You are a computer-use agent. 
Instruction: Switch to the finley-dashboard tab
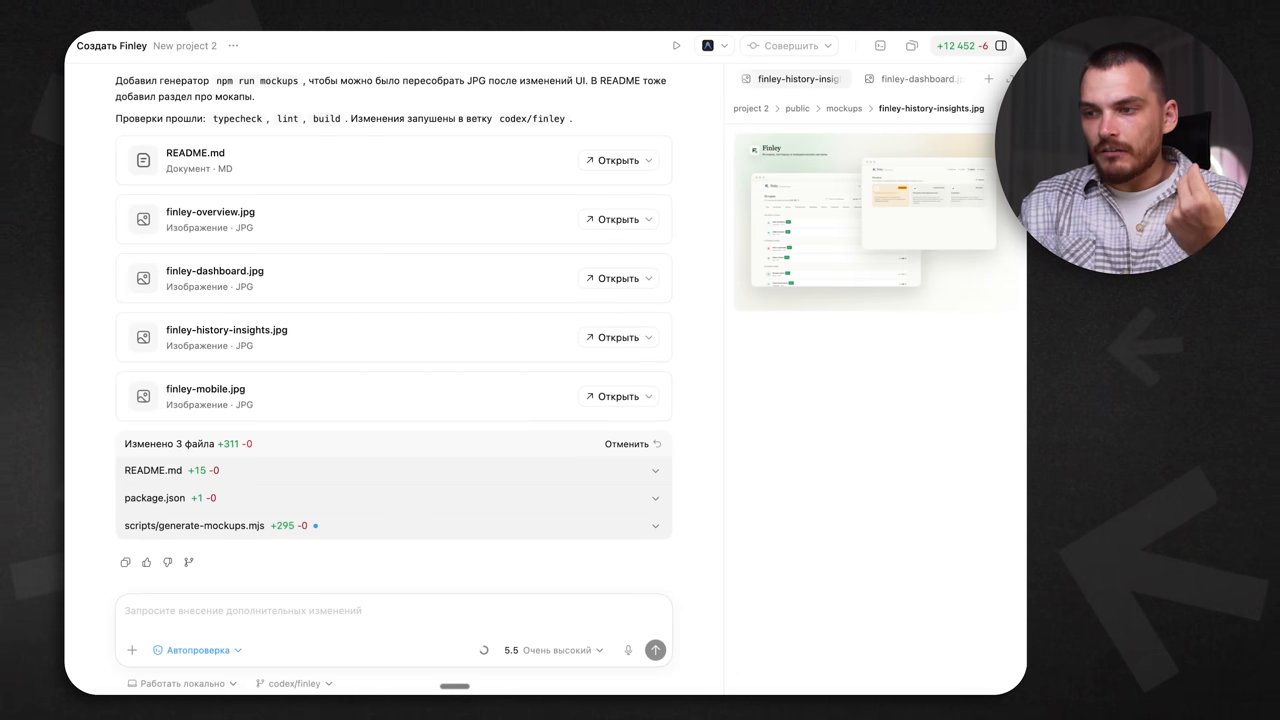[x=914, y=79]
